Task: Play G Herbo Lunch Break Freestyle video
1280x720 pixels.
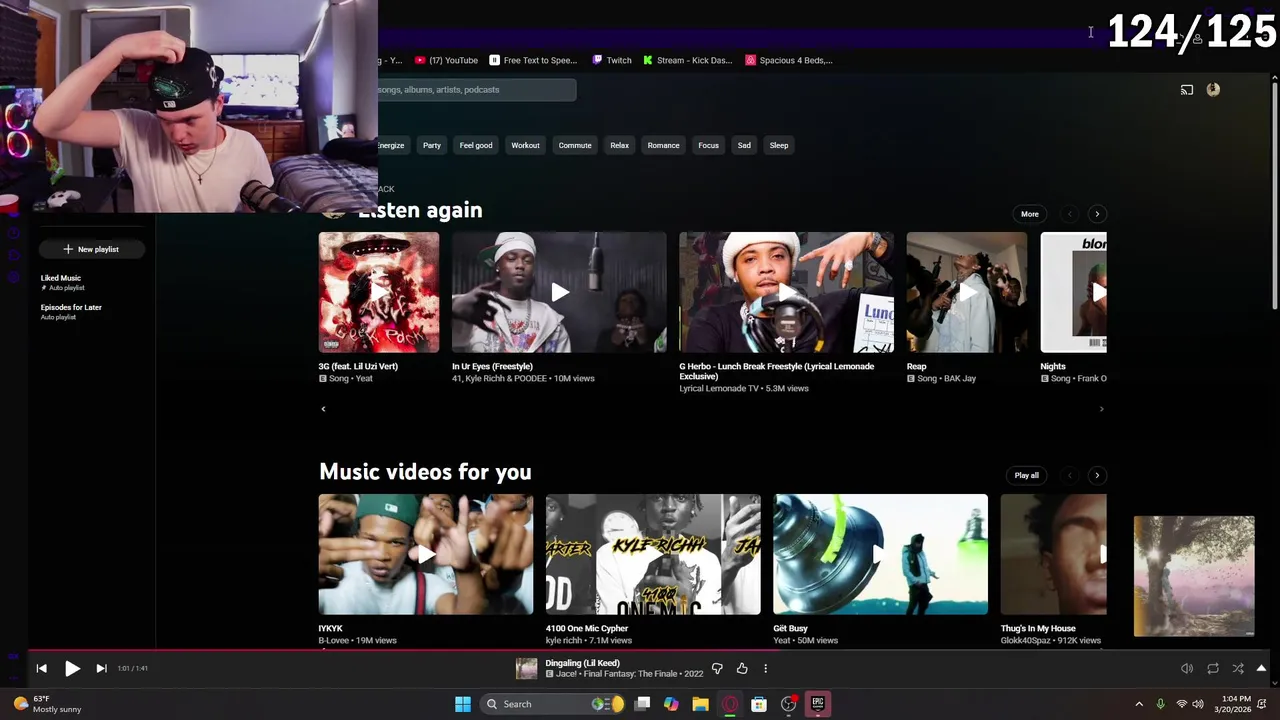Action: (786, 292)
